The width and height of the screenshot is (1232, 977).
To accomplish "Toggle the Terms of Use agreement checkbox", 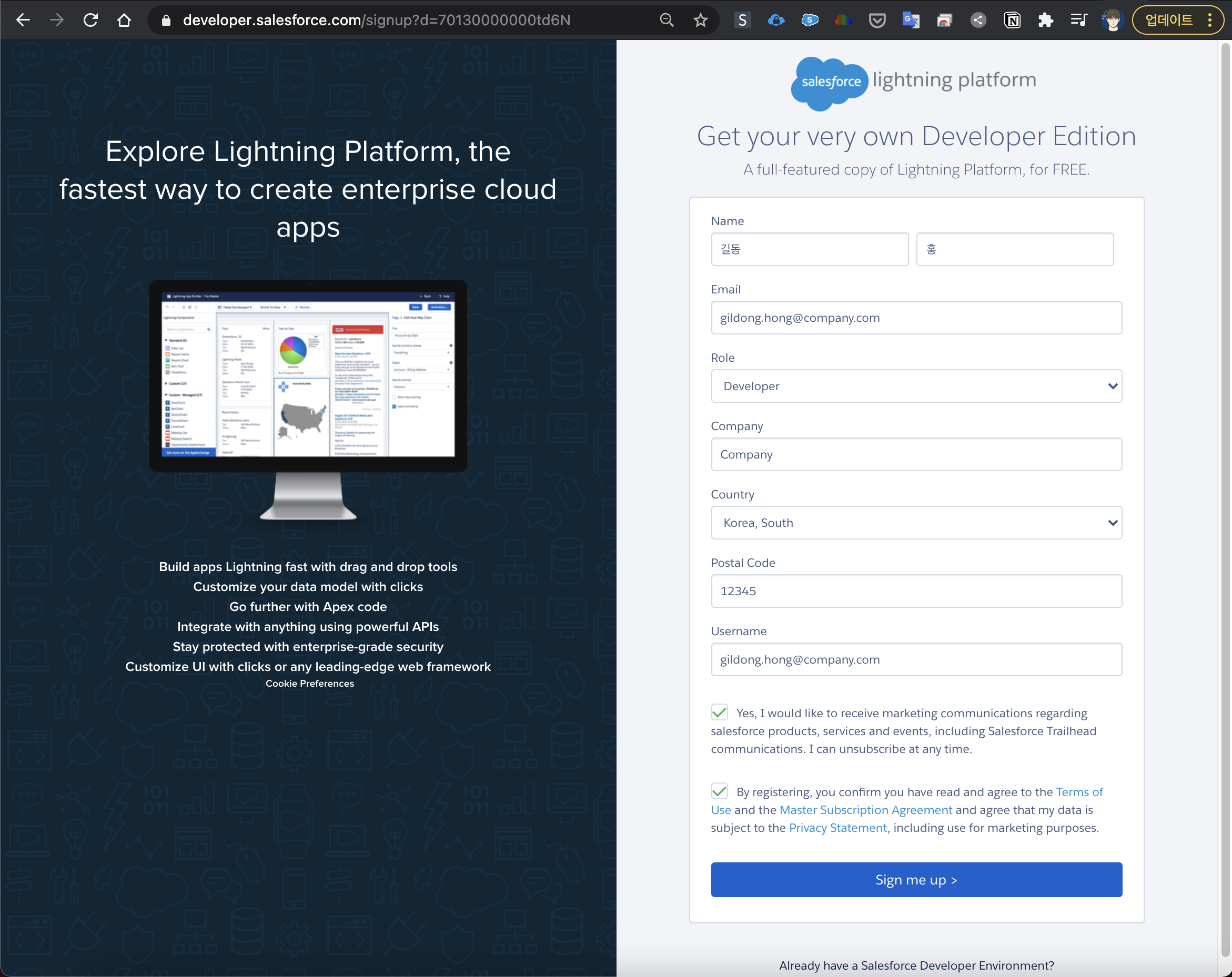I will pos(720,791).
